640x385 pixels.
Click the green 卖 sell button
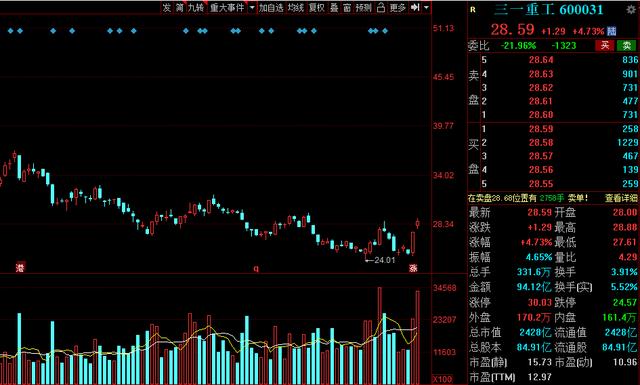pyautogui.click(x=627, y=45)
